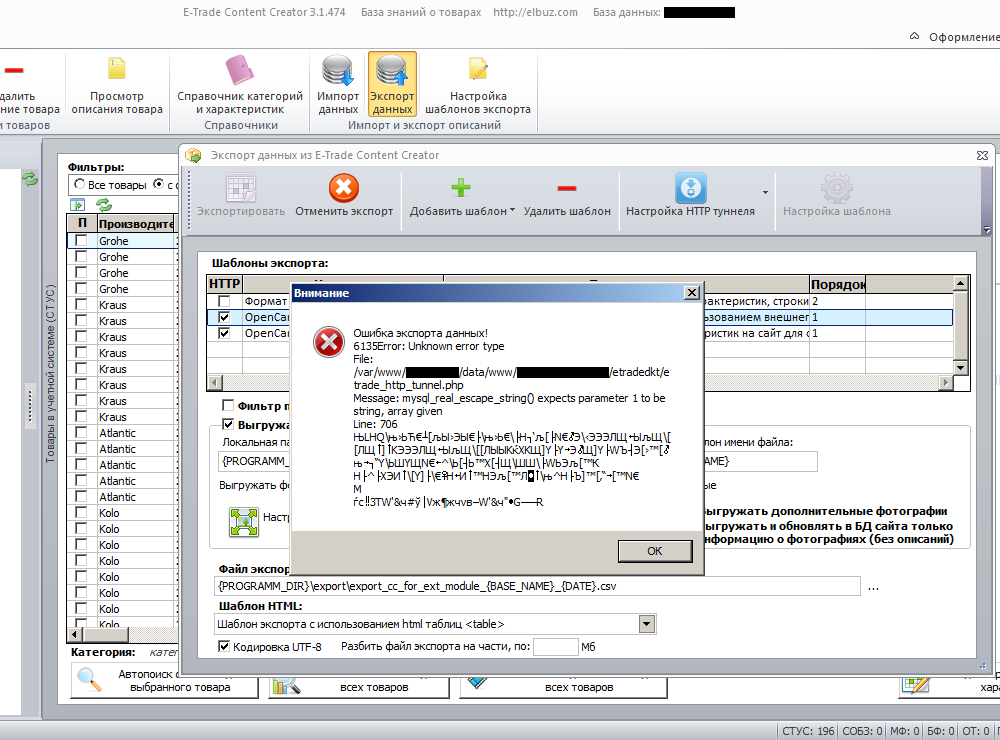The image size is (1000, 740).
Task: Click the green plus Add template icon
Action: pyautogui.click(x=460, y=188)
